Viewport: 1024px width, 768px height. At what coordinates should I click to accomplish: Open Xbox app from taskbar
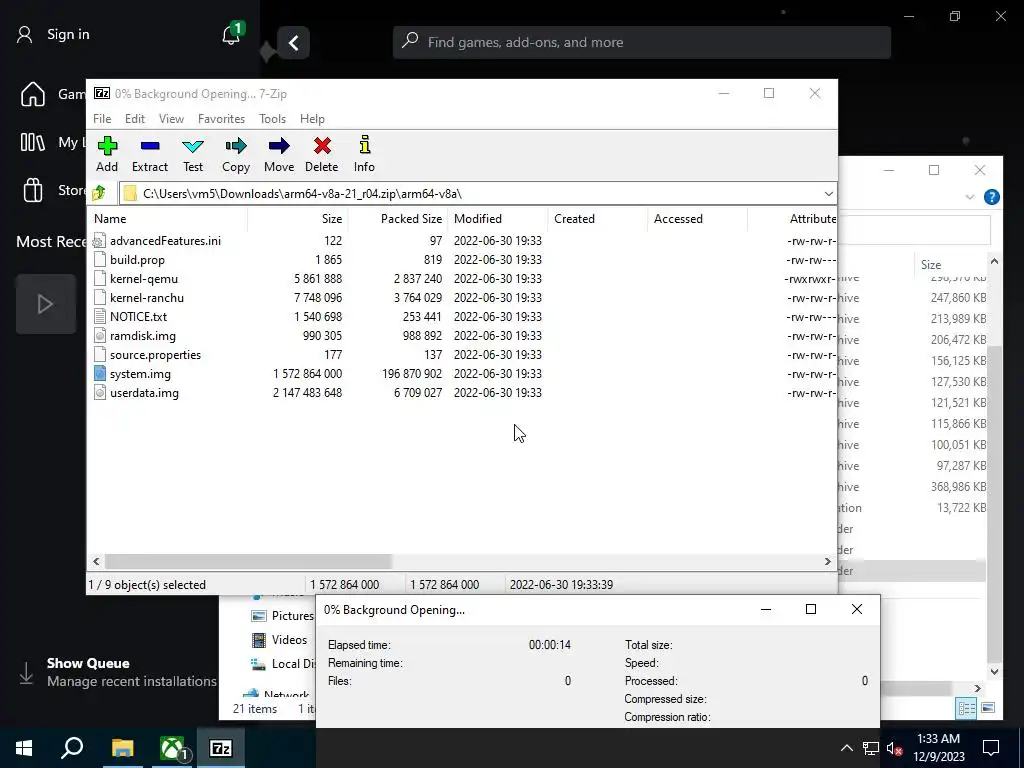point(172,748)
